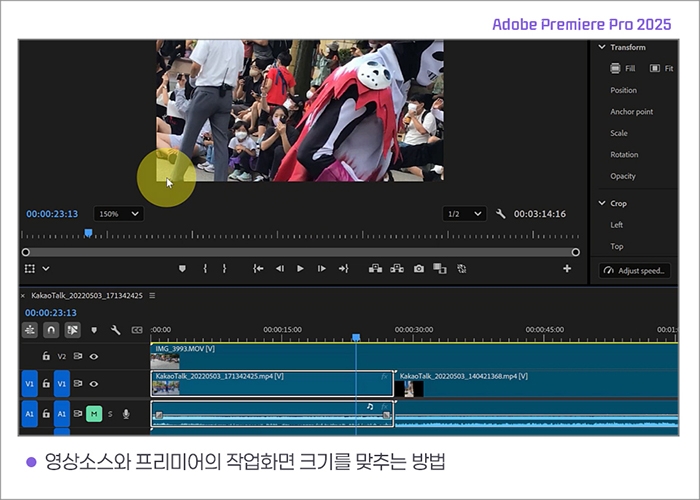The image size is (700, 500).
Task: Mark In point in Program Monitor
Action: pos(205,268)
